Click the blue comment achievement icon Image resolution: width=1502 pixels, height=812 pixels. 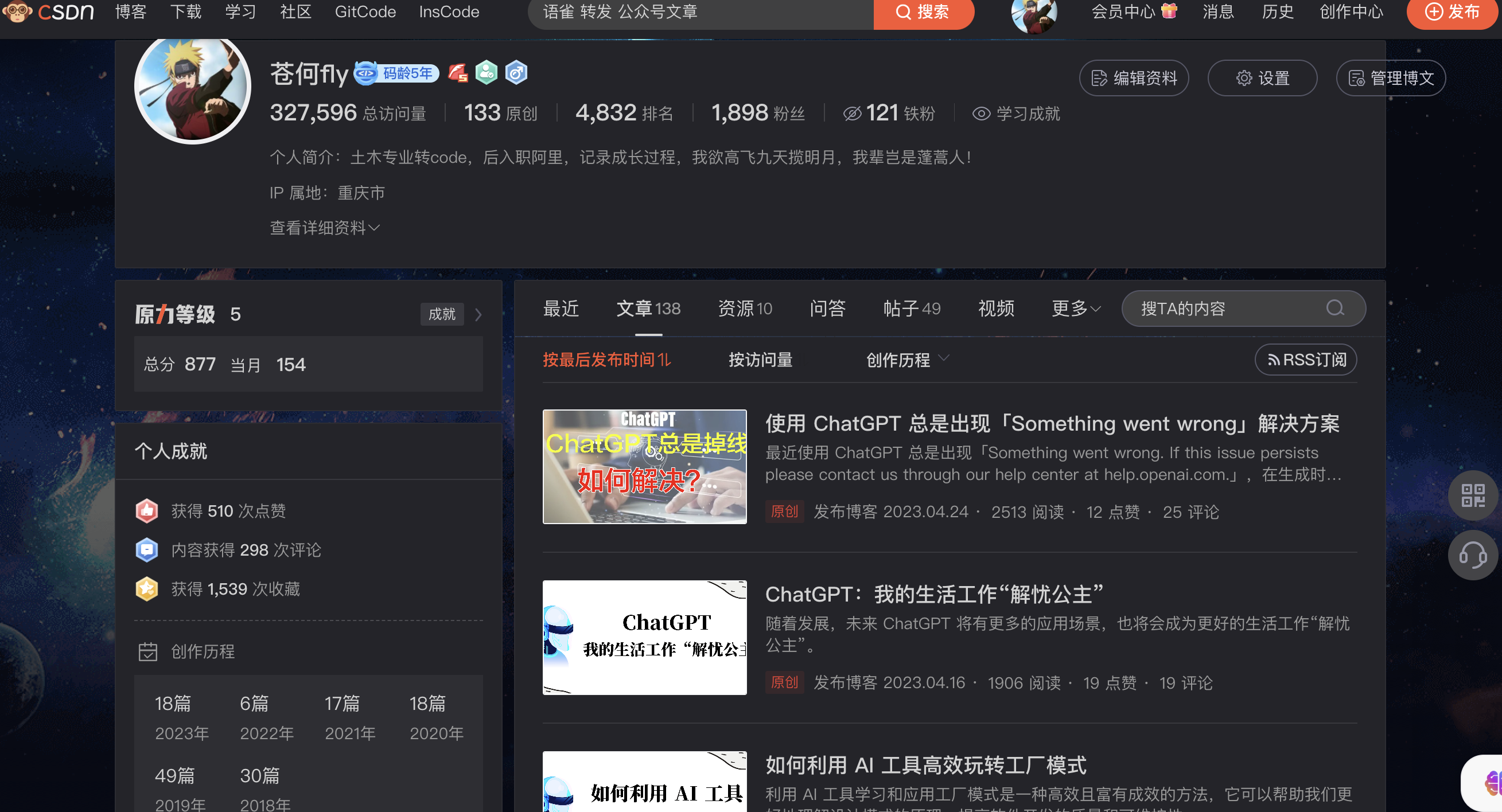pyautogui.click(x=146, y=550)
